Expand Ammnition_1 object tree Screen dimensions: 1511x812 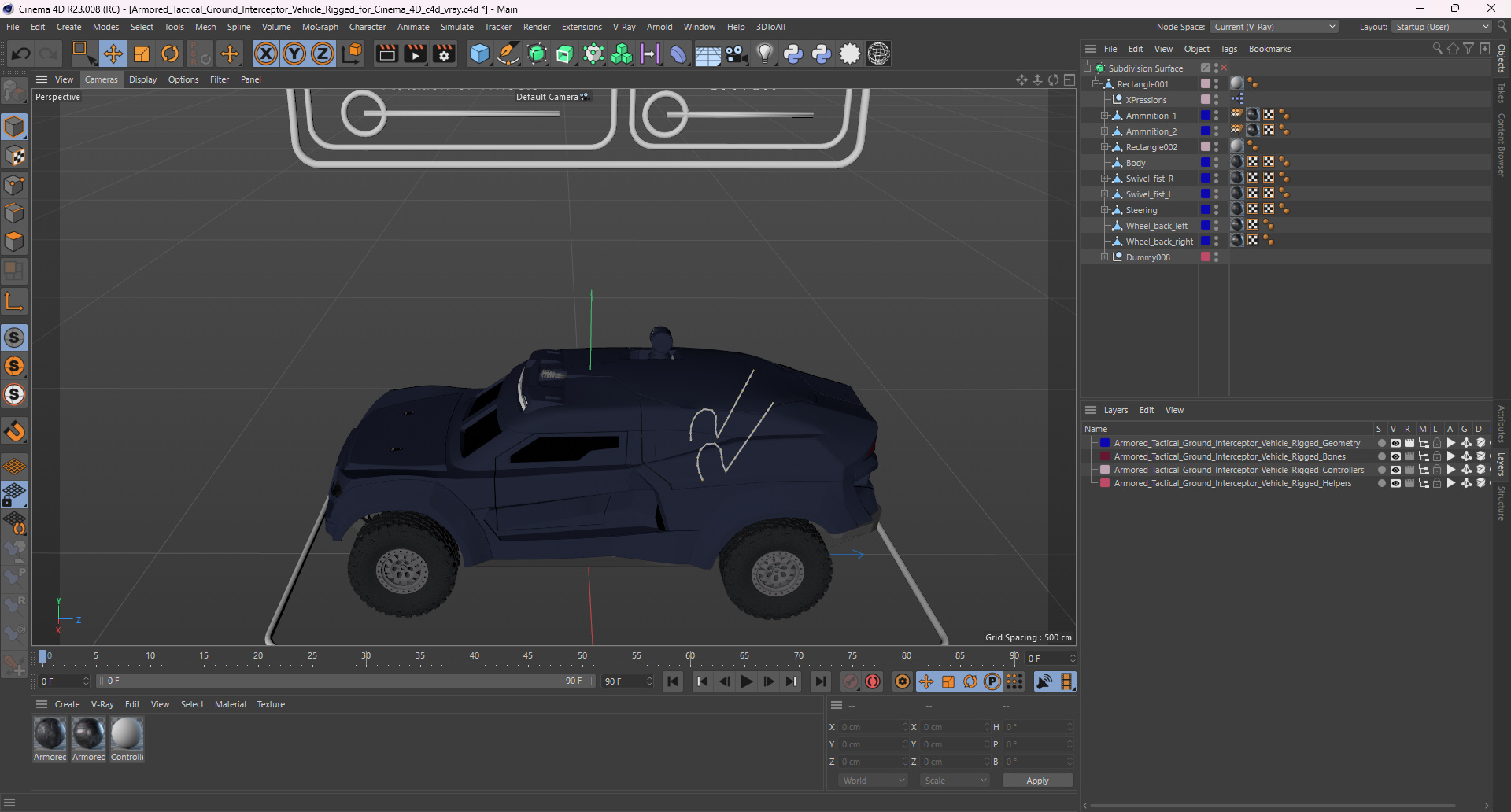click(1104, 116)
